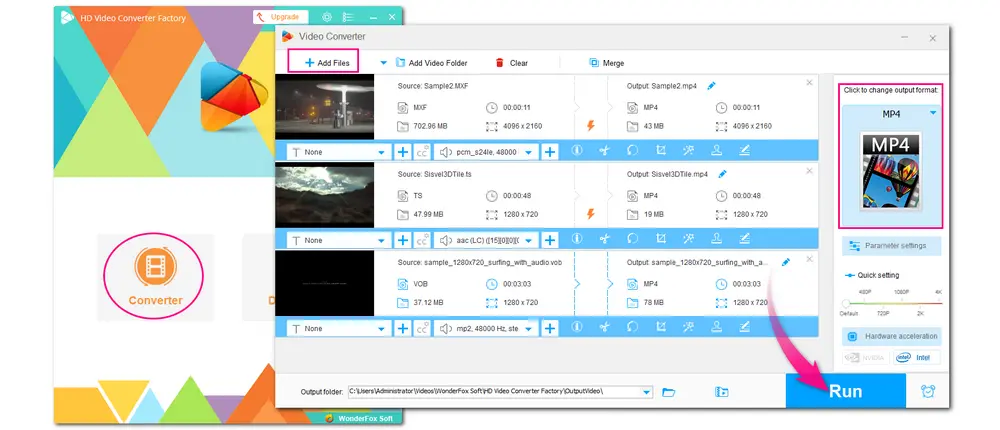1000x430 pixels.
Task: Open the effects wand for Sample2.MXF
Action: point(688,152)
